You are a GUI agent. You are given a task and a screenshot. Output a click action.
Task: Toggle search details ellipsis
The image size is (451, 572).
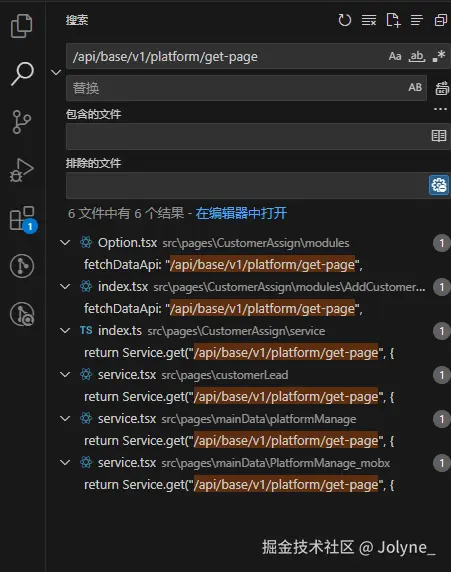coord(440,109)
